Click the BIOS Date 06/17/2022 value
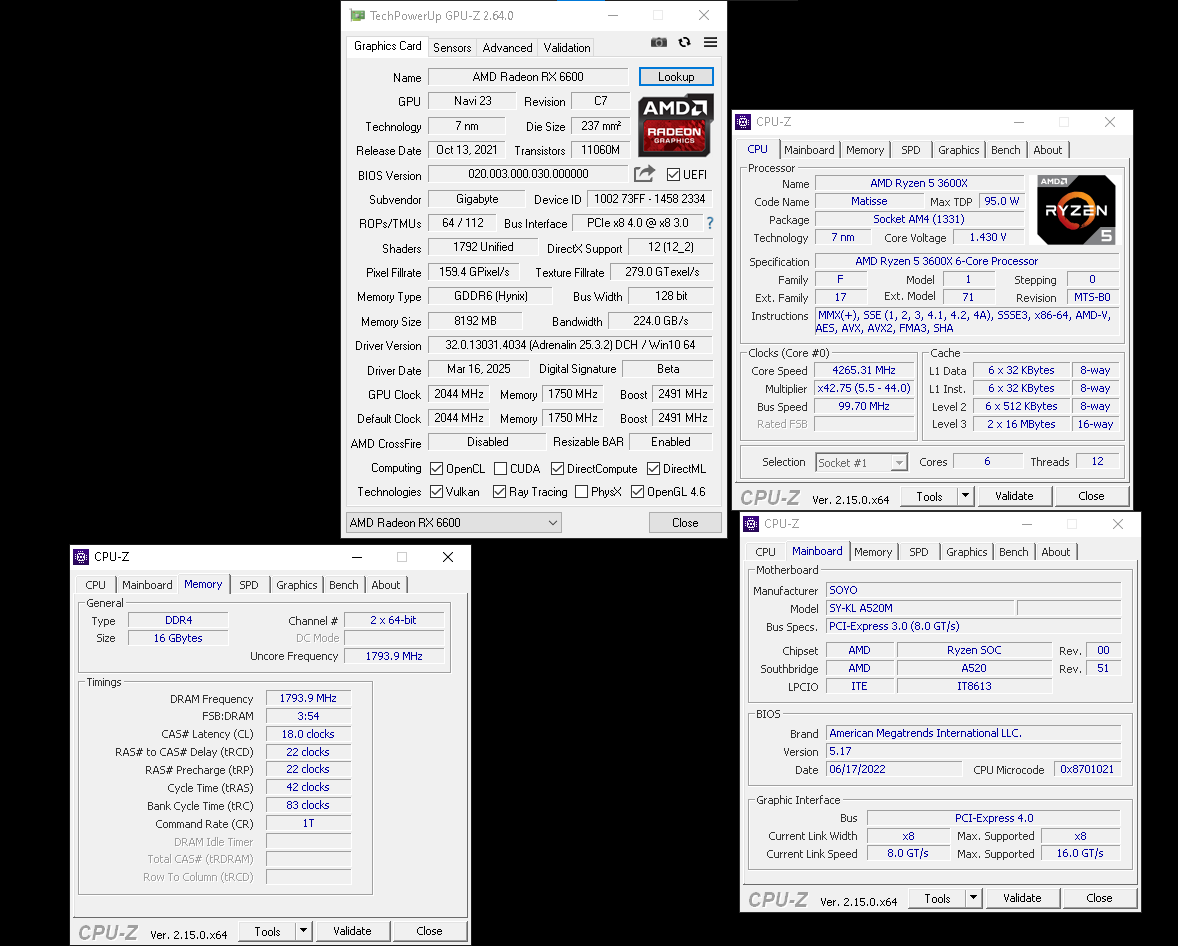Screen dimensions: 1178x946 pyautogui.click(x=894, y=769)
